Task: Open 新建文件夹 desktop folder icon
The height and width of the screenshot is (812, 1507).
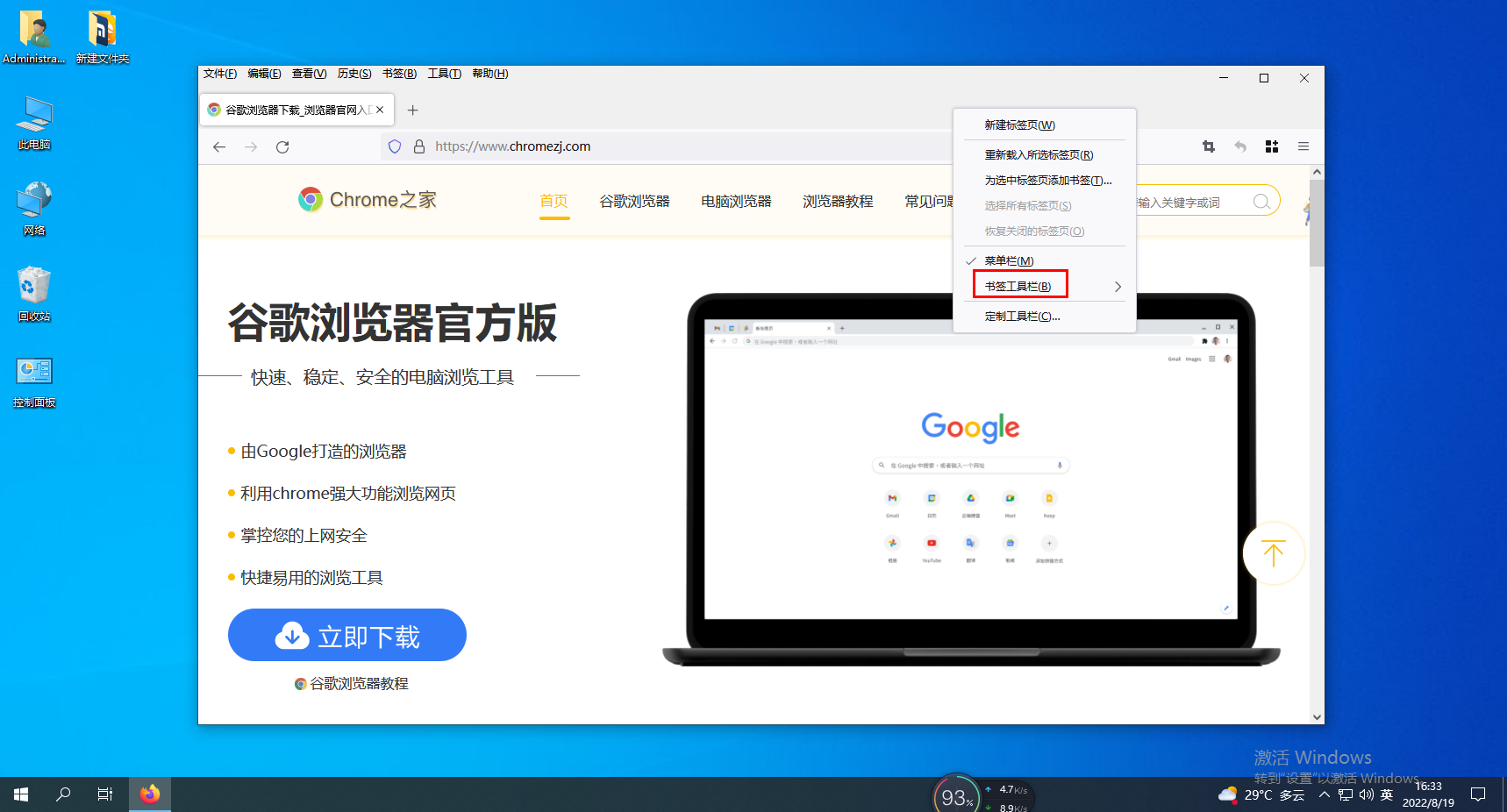Action: [103, 37]
